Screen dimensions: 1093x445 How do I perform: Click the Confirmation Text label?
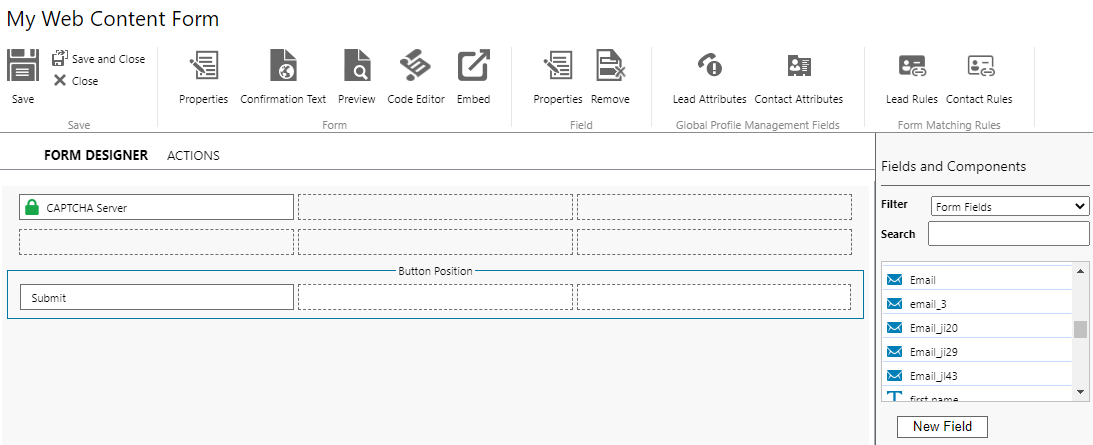283,99
